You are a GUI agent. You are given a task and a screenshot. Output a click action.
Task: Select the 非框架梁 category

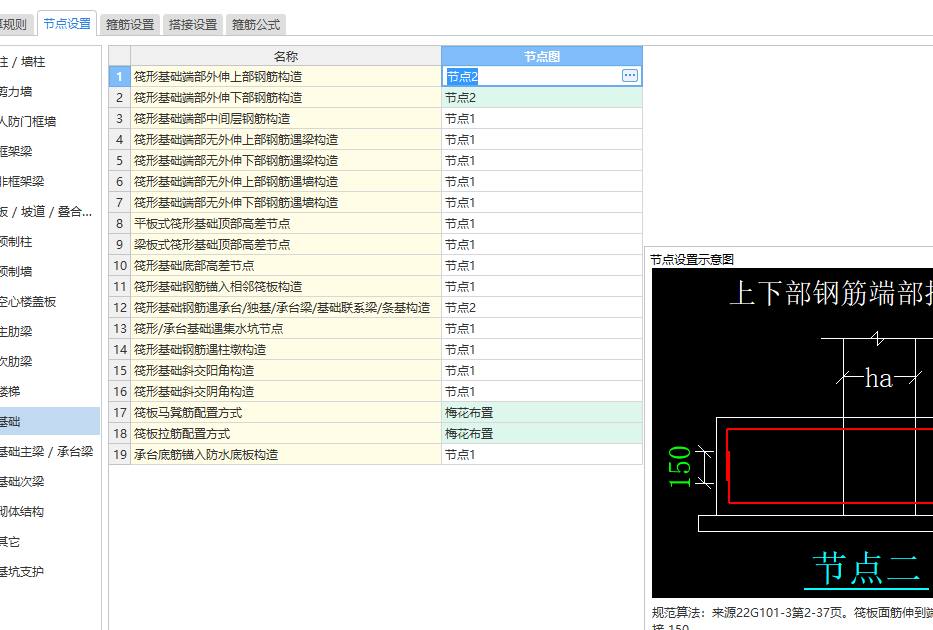point(49,181)
